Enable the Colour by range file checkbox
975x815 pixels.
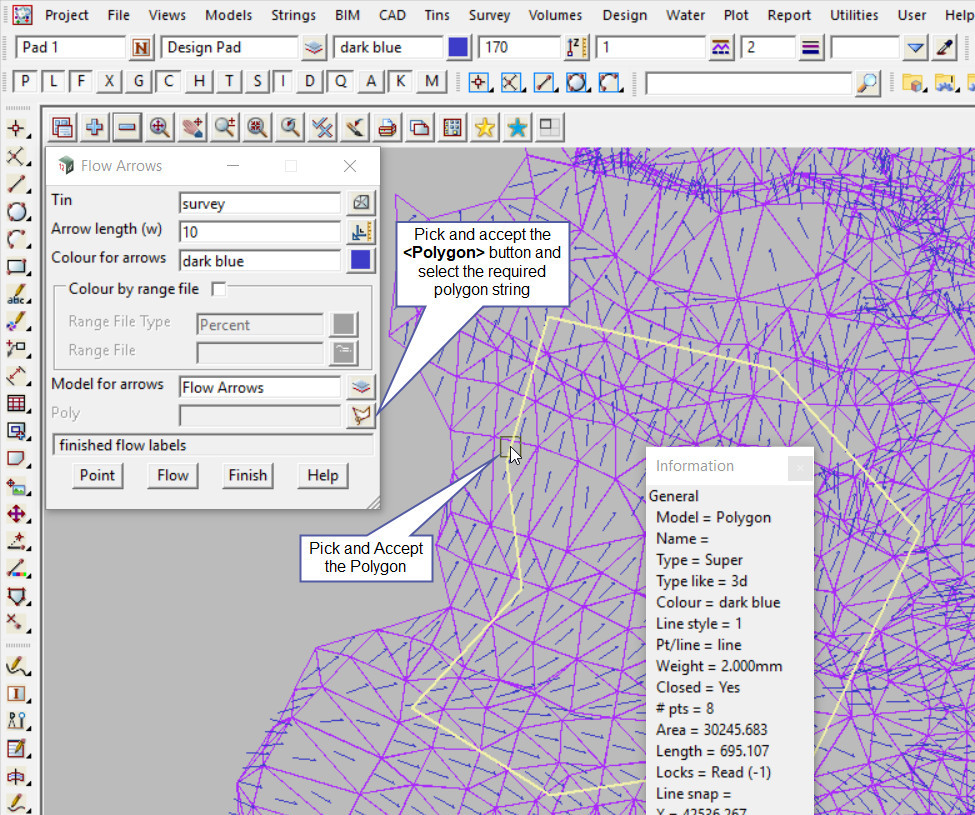219,289
